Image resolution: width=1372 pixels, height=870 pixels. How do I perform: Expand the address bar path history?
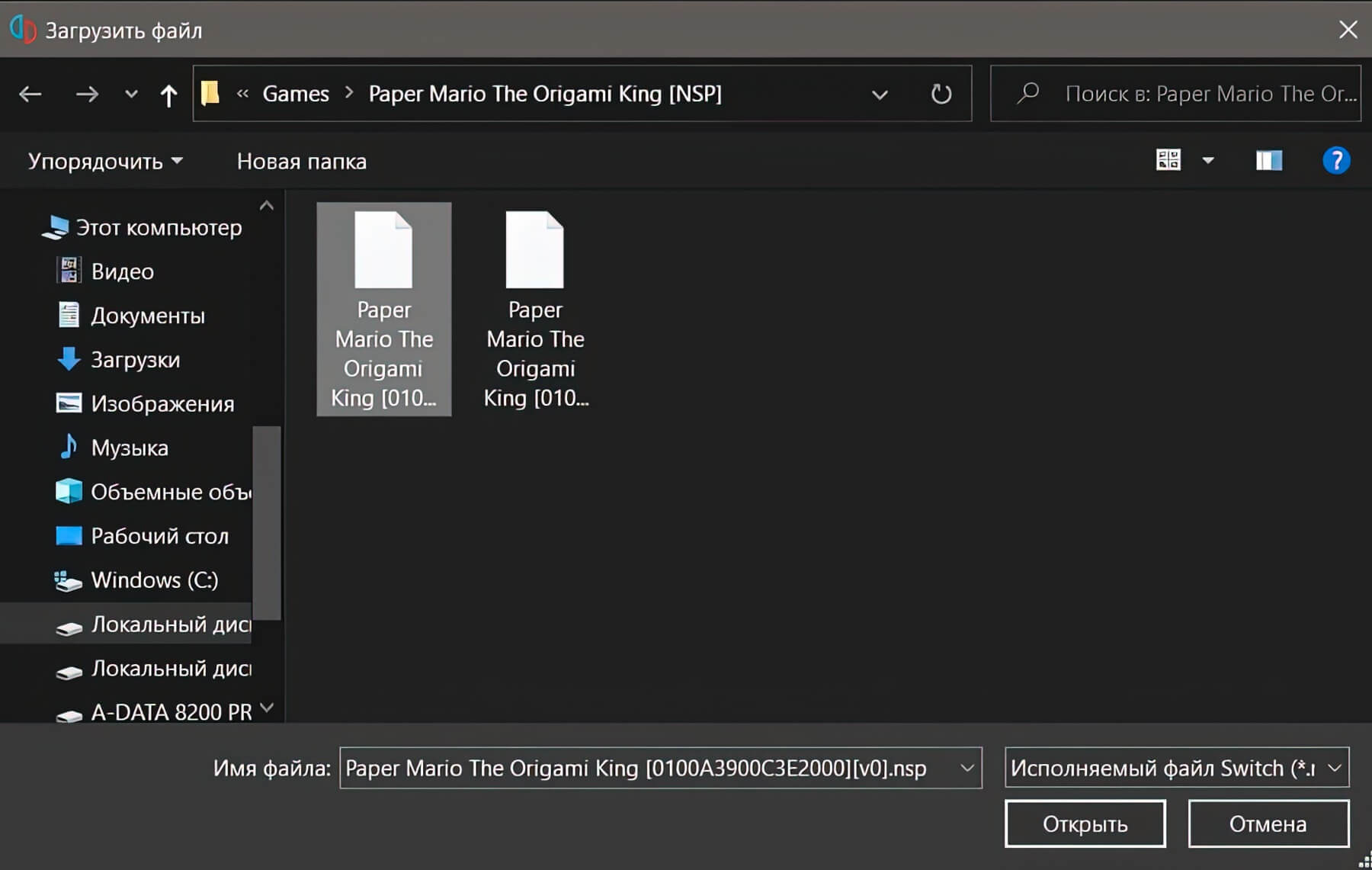(880, 95)
